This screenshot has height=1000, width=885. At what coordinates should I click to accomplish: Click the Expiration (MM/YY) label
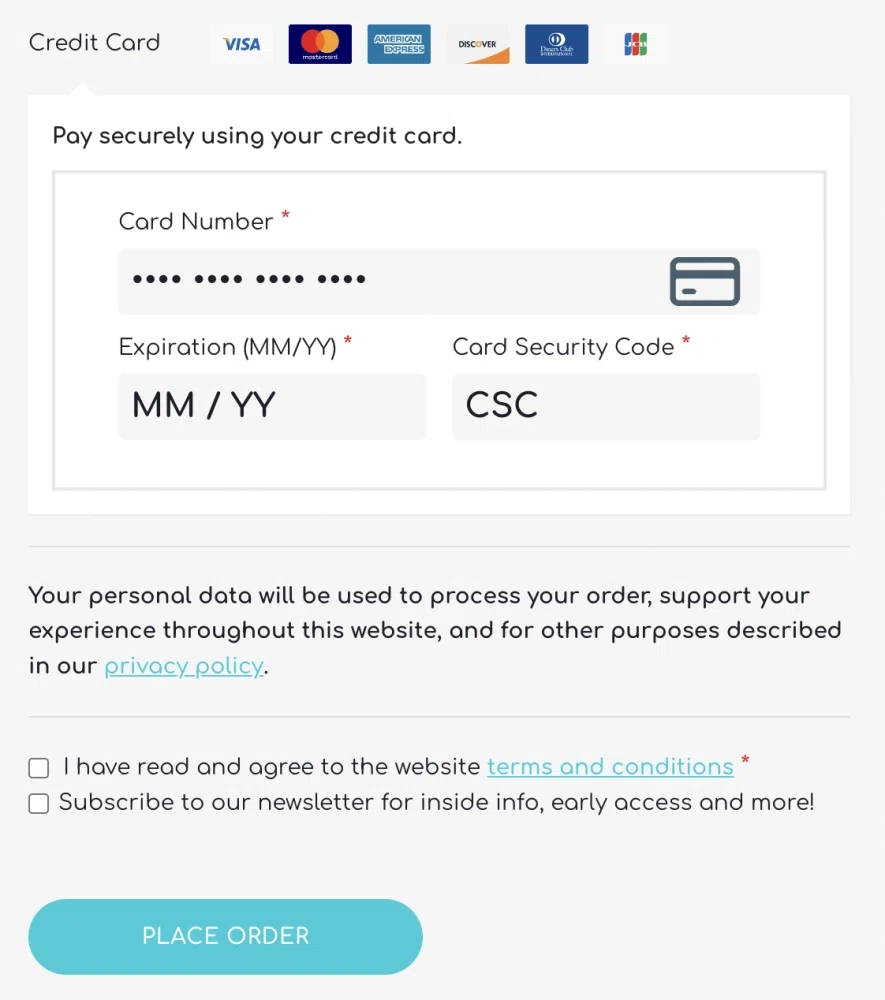228,347
